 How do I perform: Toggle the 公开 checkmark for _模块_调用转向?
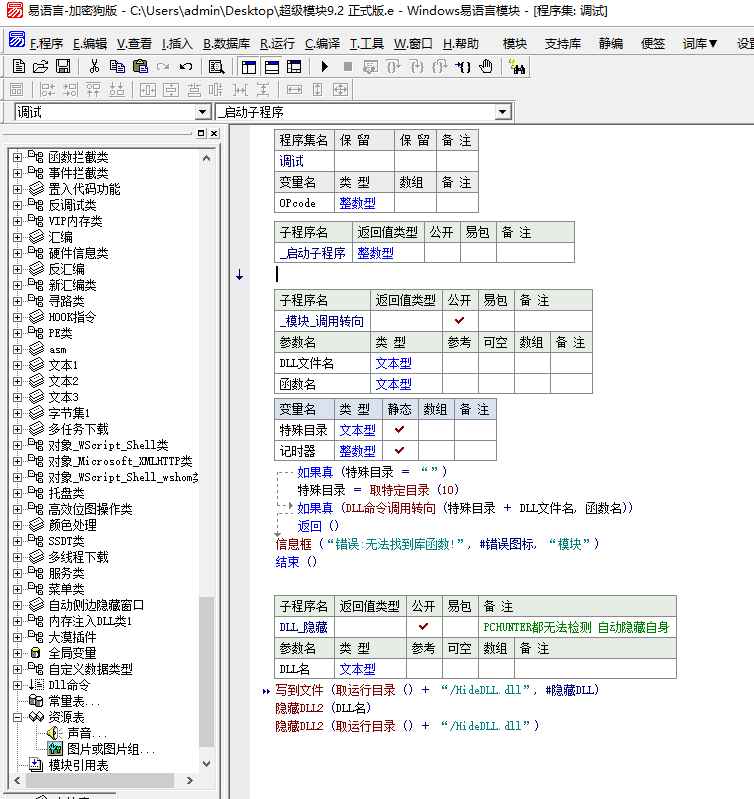pyautogui.click(x=459, y=321)
